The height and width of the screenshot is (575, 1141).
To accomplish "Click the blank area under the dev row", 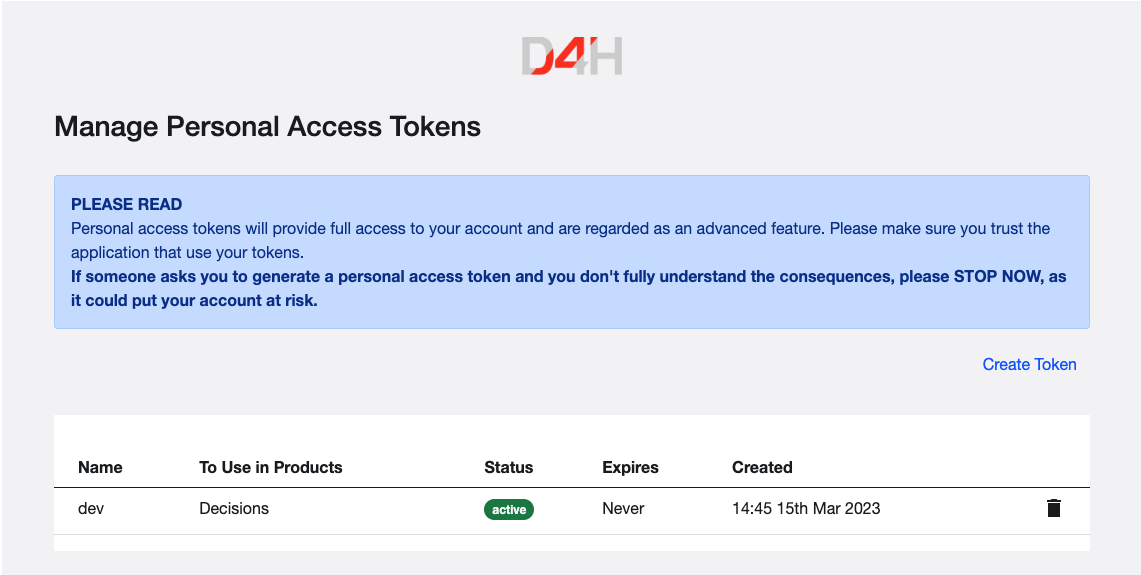I will [x=571, y=542].
